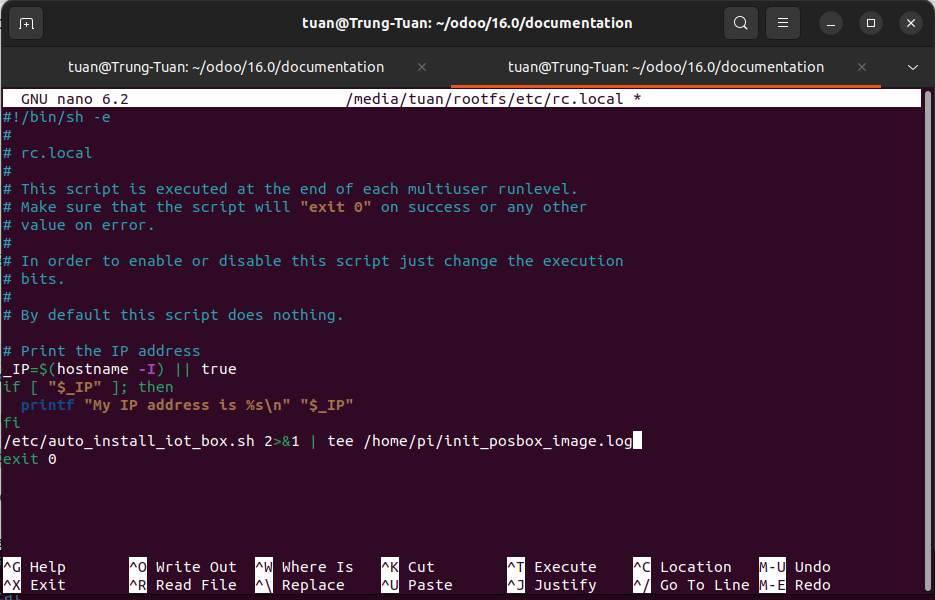Close the first terminal tab
This screenshot has width=935, height=600.
click(x=421, y=67)
